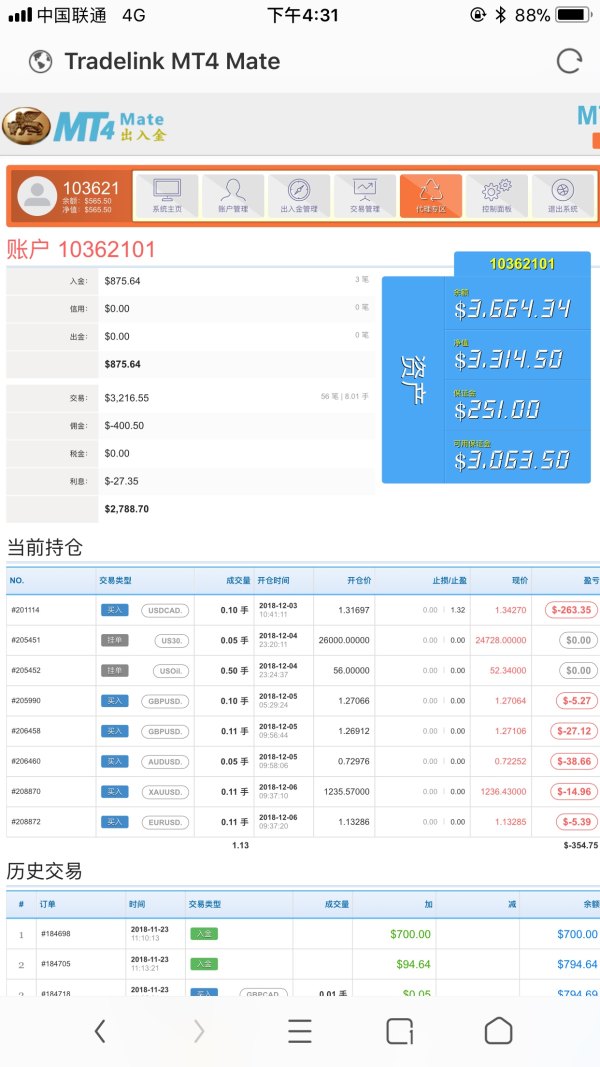Screen dimensions: 600x1067
Task: Select the highlighted 代理专区 agent zone
Action: point(430,195)
